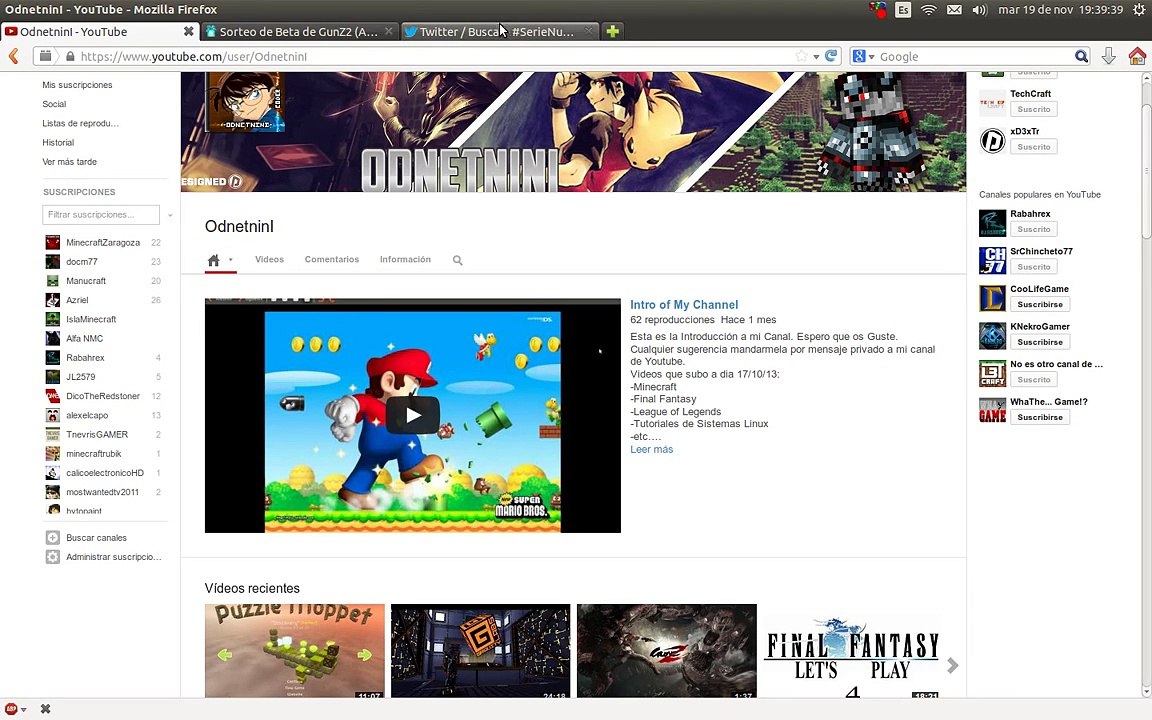Image resolution: width=1152 pixels, height=720 pixels.
Task: Open the Puzzle Moppet video thumbnail
Action: click(x=295, y=651)
